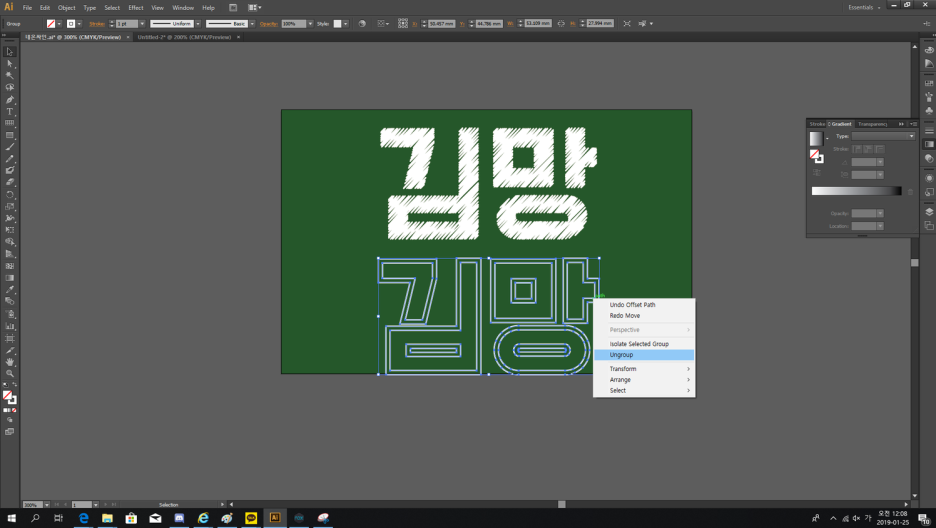
Task: Switch to the Untitled-2 document tab
Action: tap(185, 37)
